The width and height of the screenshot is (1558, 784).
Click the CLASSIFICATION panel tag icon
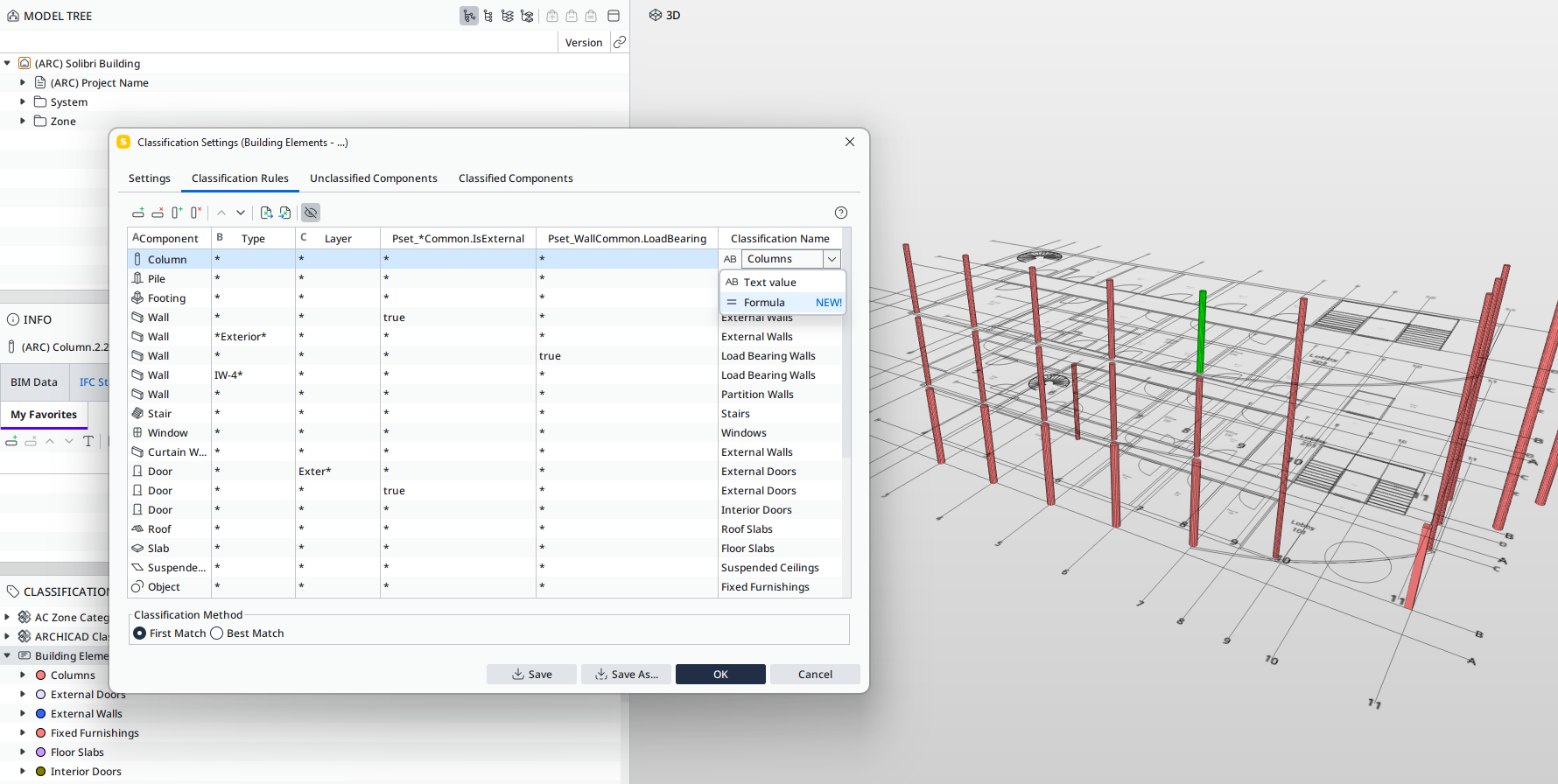pyautogui.click(x=13, y=591)
